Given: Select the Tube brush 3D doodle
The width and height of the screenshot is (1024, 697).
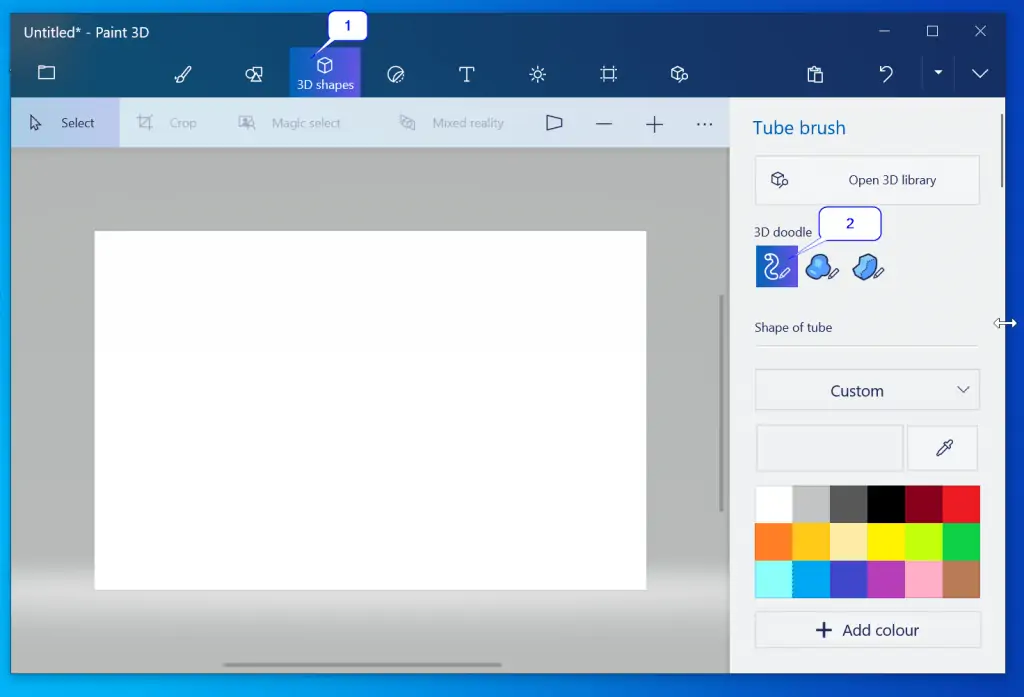Looking at the screenshot, I should point(776,267).
